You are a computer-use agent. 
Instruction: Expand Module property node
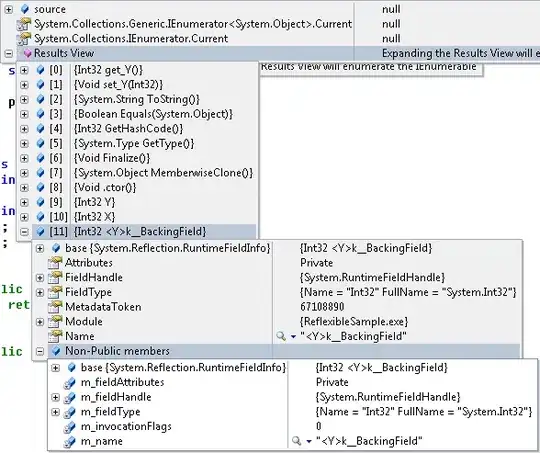[x=40, y=322]
